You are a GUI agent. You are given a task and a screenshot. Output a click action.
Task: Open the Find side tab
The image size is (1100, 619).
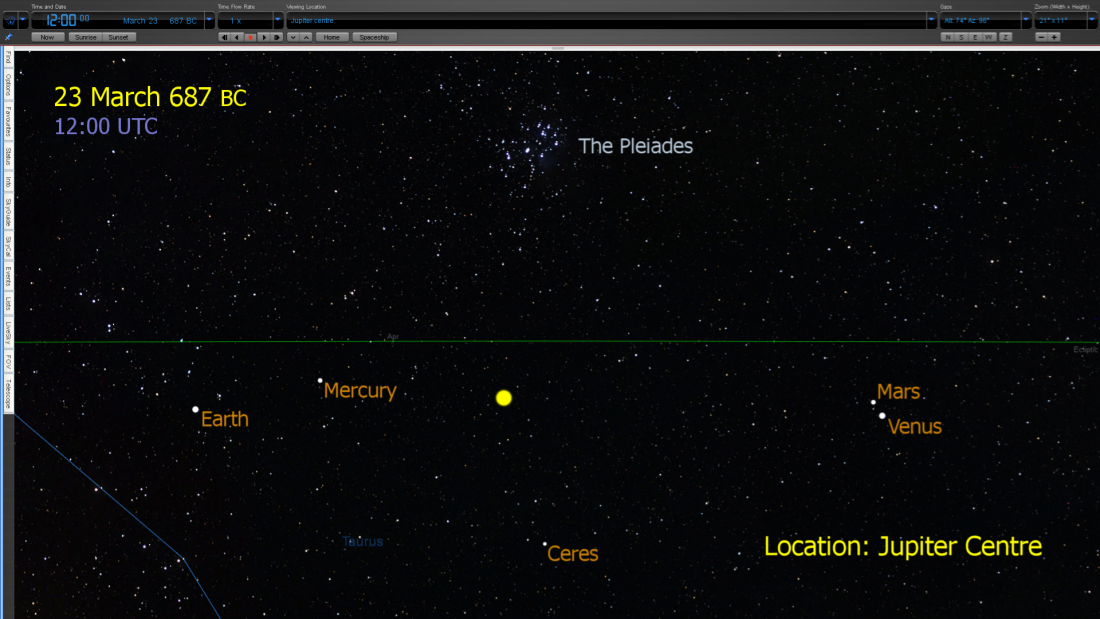(8, 58)
